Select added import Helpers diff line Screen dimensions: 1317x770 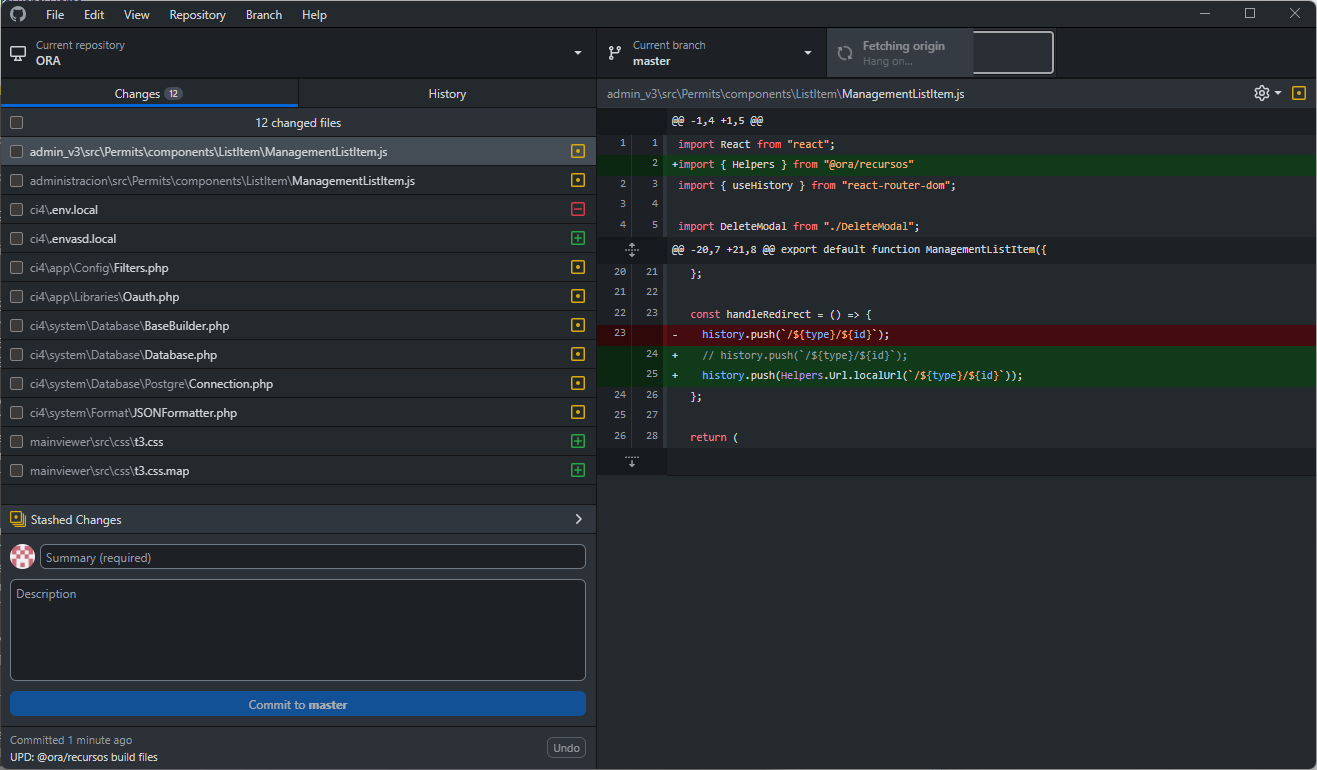[956, 164]
